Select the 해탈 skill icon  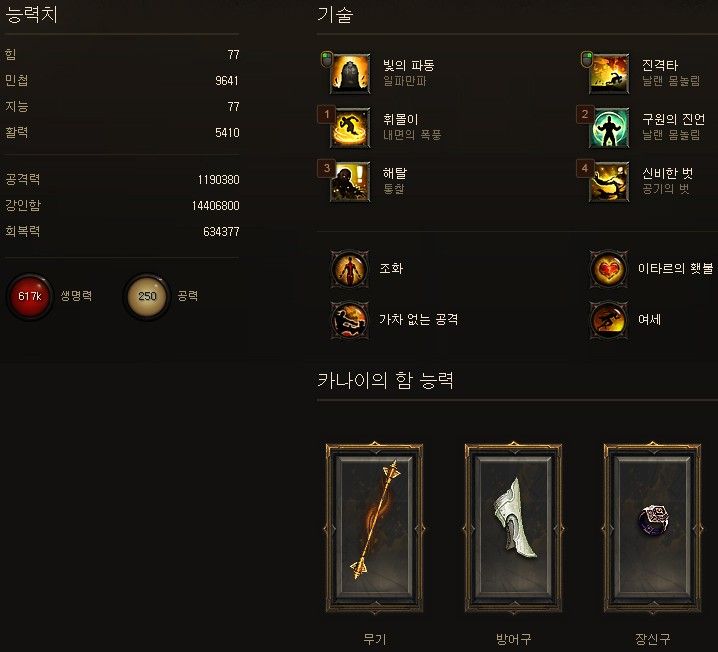click(x=350, y=182)
